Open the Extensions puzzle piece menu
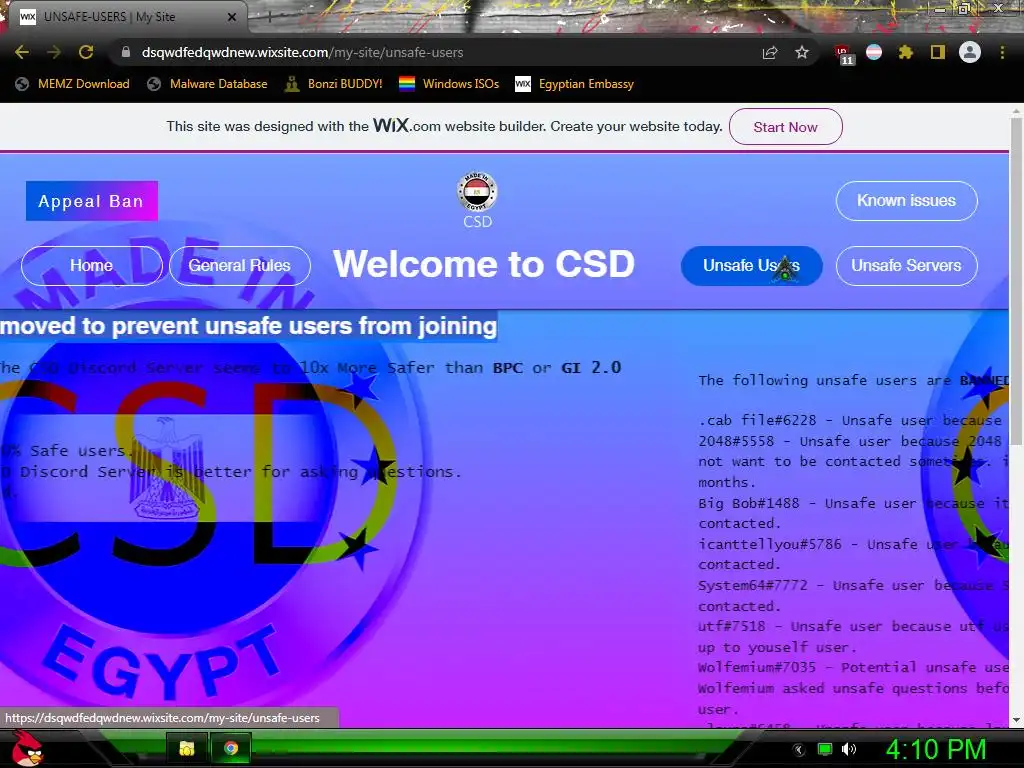This screenshot has width=1024, height=768. coord(905,52)
